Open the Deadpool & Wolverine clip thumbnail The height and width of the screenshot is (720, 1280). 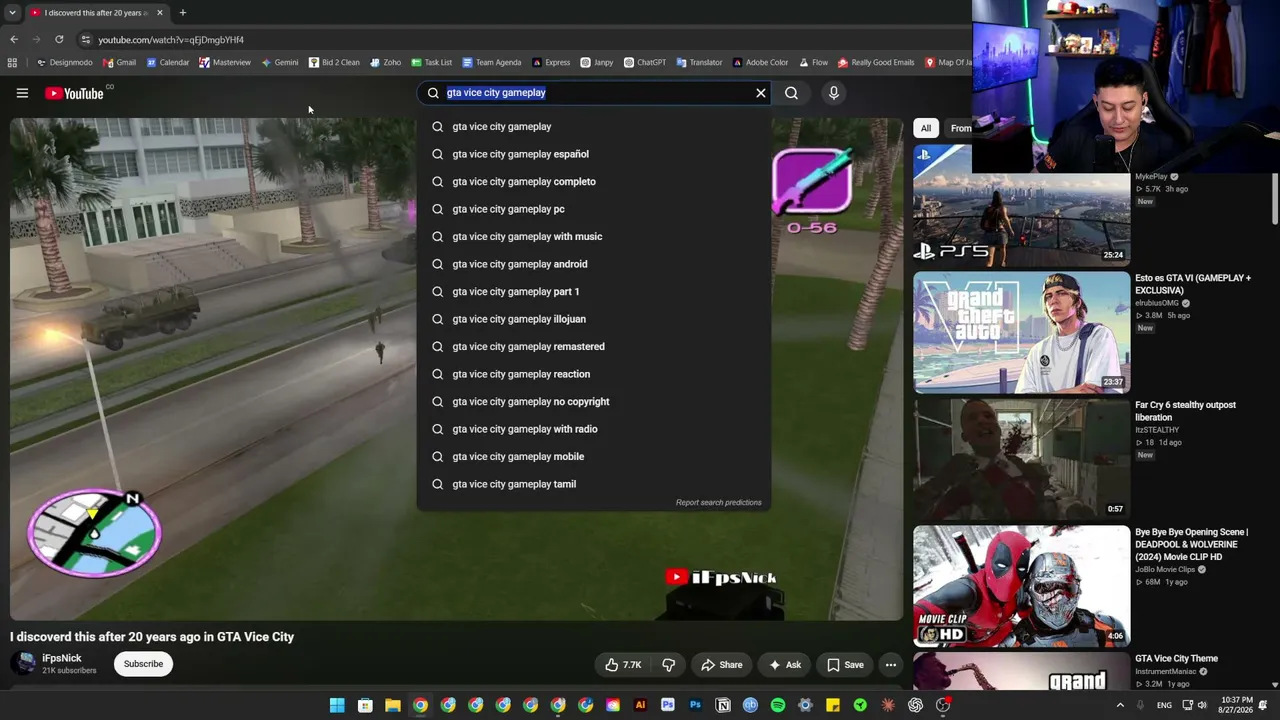pos(1021,587)
